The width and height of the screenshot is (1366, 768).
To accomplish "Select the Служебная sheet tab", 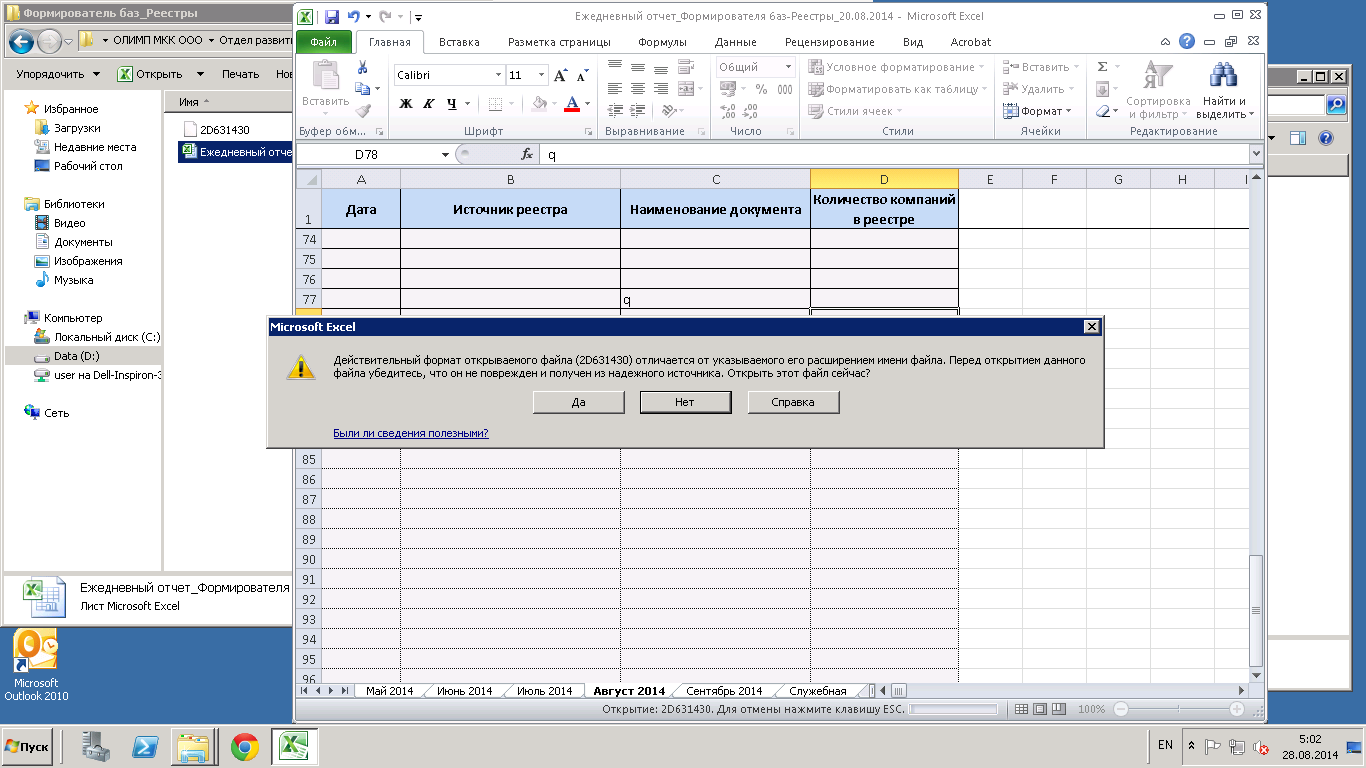I will [x=817, y=691].
